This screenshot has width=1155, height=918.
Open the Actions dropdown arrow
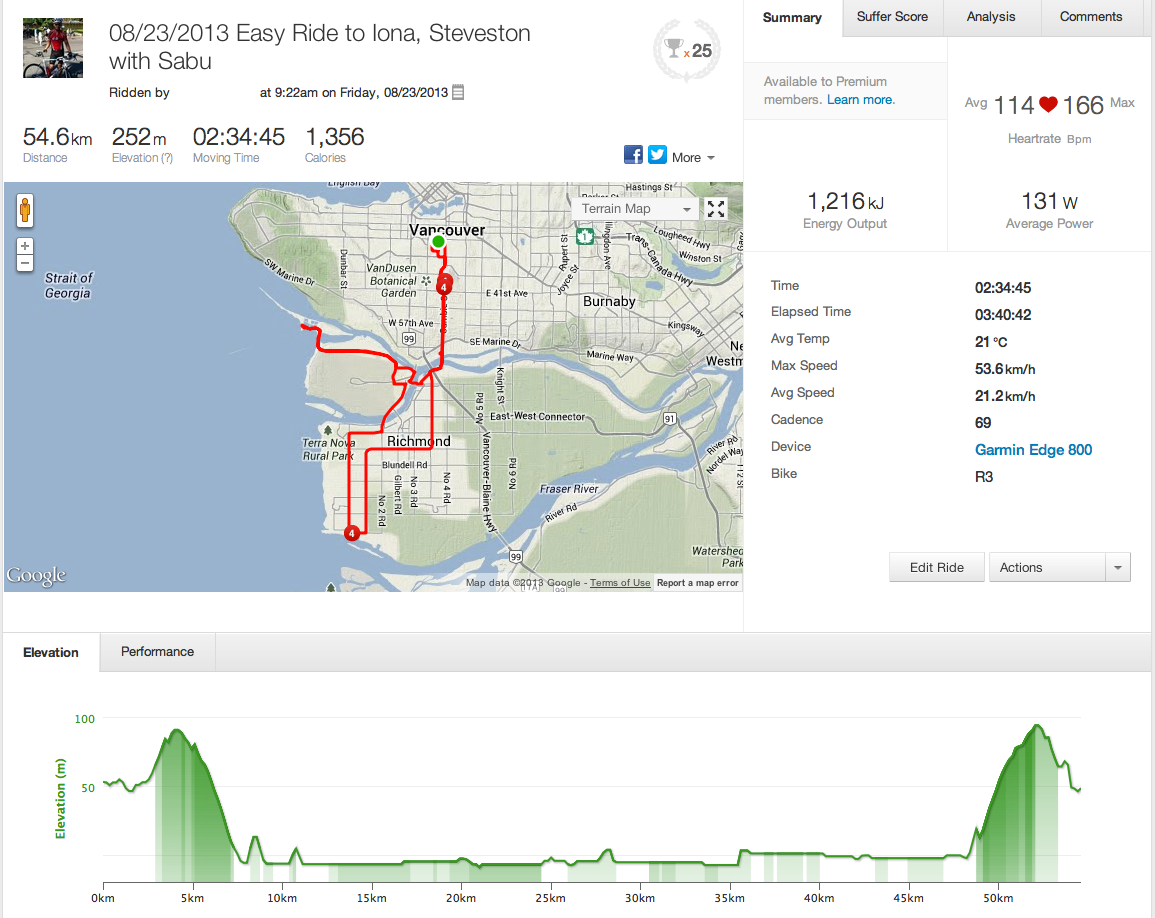tap(1116, 568)
